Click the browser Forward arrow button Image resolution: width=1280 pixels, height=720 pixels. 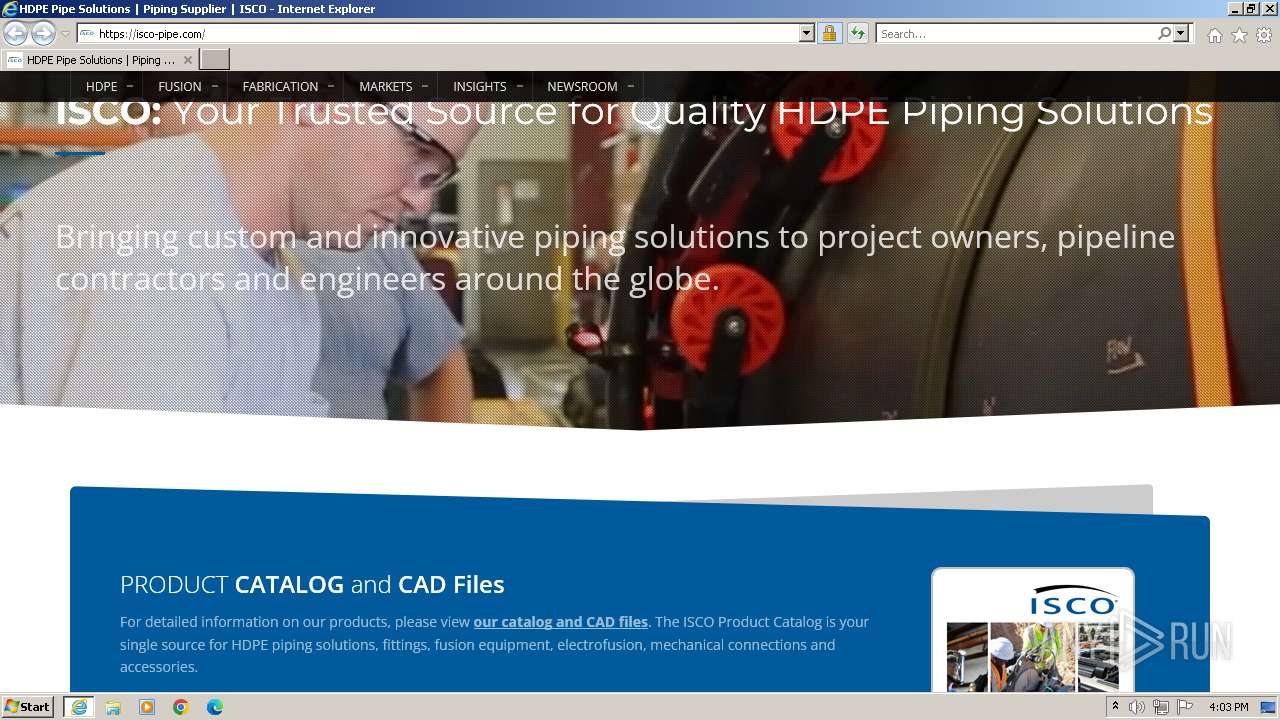43,33
